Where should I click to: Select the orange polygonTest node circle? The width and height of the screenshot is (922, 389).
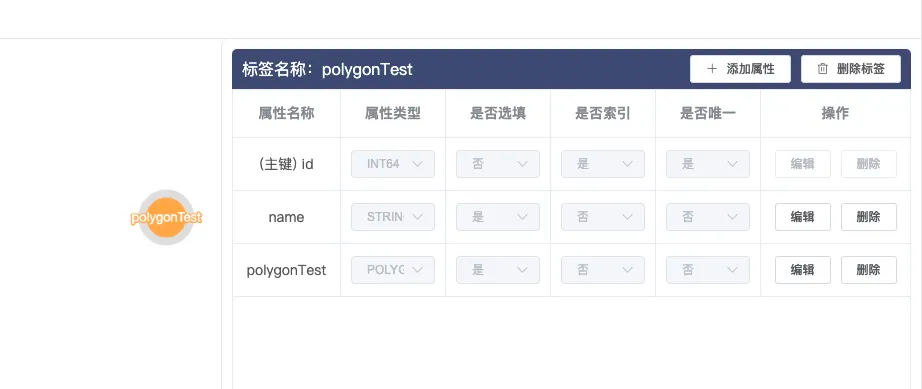point(166,217)
